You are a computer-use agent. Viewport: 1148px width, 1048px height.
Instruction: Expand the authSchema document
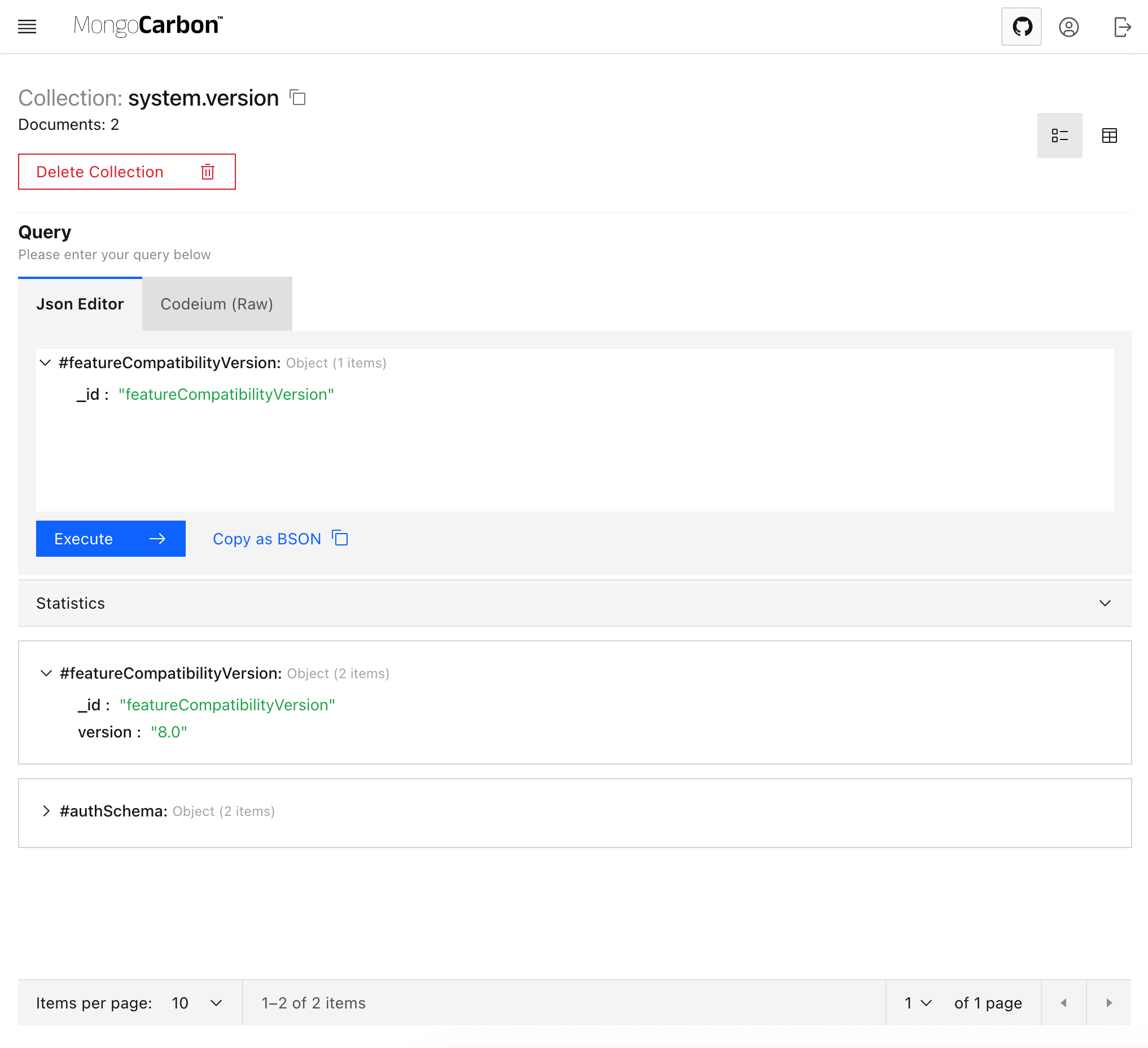coord(47,811)
